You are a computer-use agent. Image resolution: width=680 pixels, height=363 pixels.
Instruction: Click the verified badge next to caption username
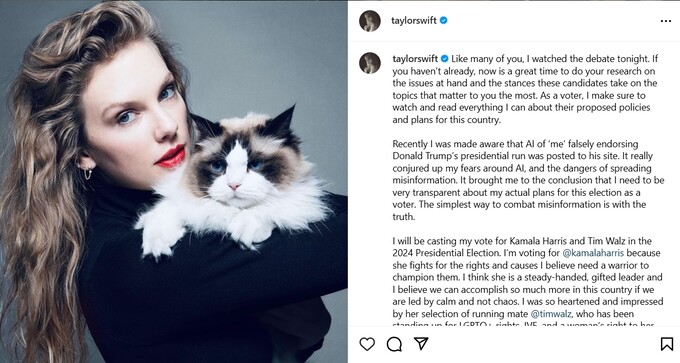[x=445, y=59]
